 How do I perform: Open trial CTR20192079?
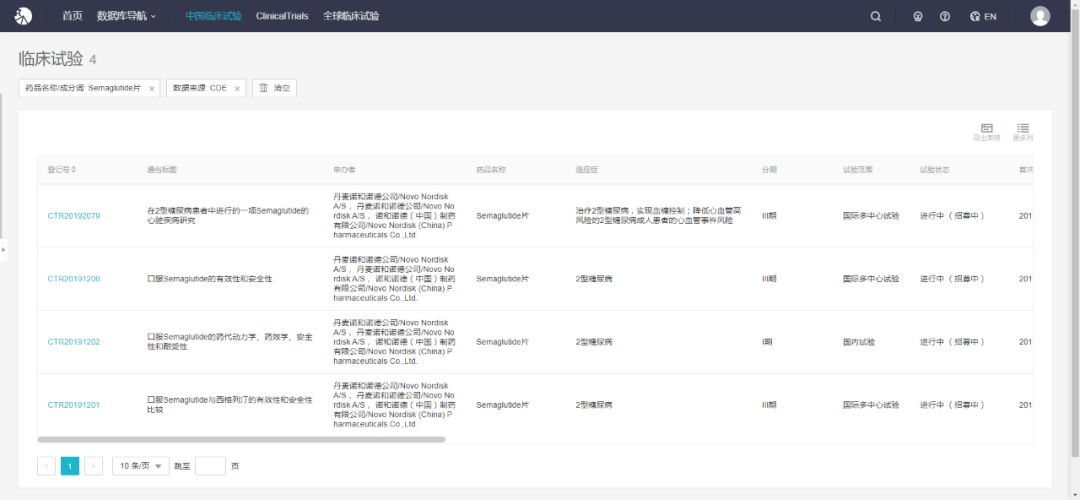[74, 216]
